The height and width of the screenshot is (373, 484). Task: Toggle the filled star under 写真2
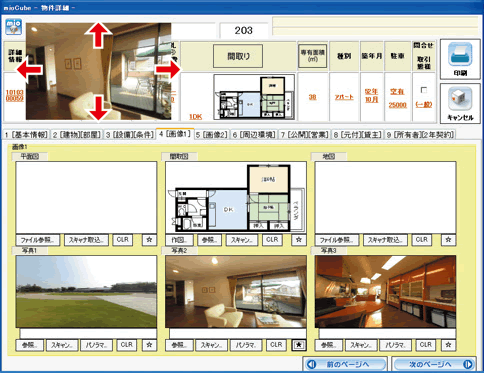[299, 345]
